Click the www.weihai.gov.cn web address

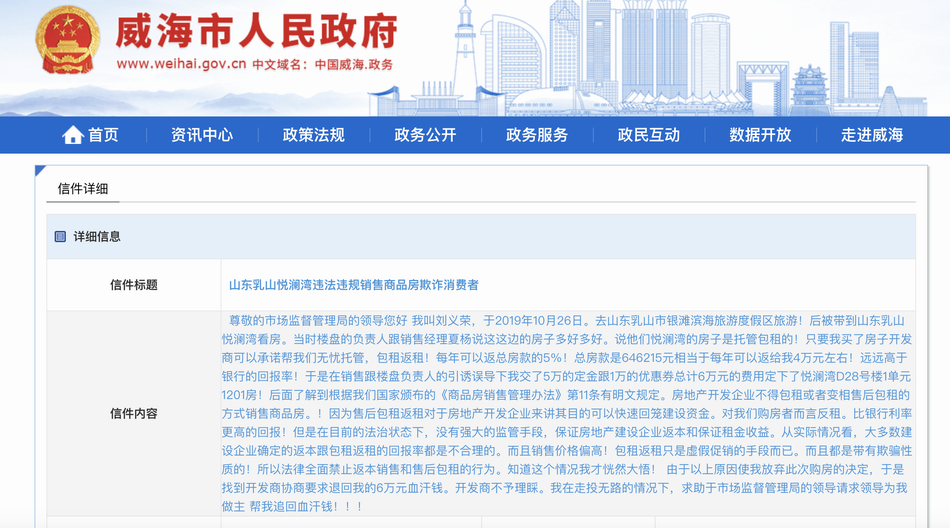tap(181, 64)
